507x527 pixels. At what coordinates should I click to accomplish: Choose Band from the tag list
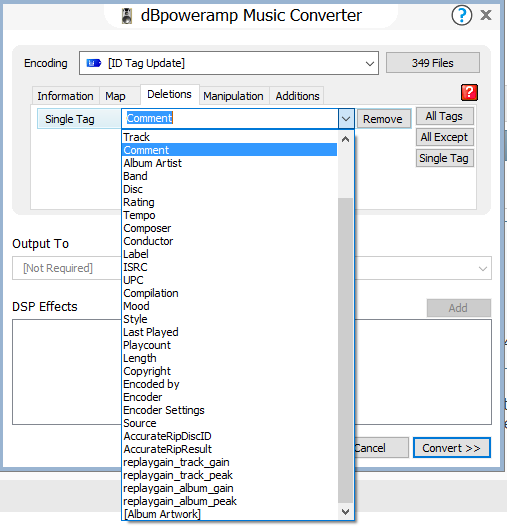pyautogui.click(x=229, y=176)
